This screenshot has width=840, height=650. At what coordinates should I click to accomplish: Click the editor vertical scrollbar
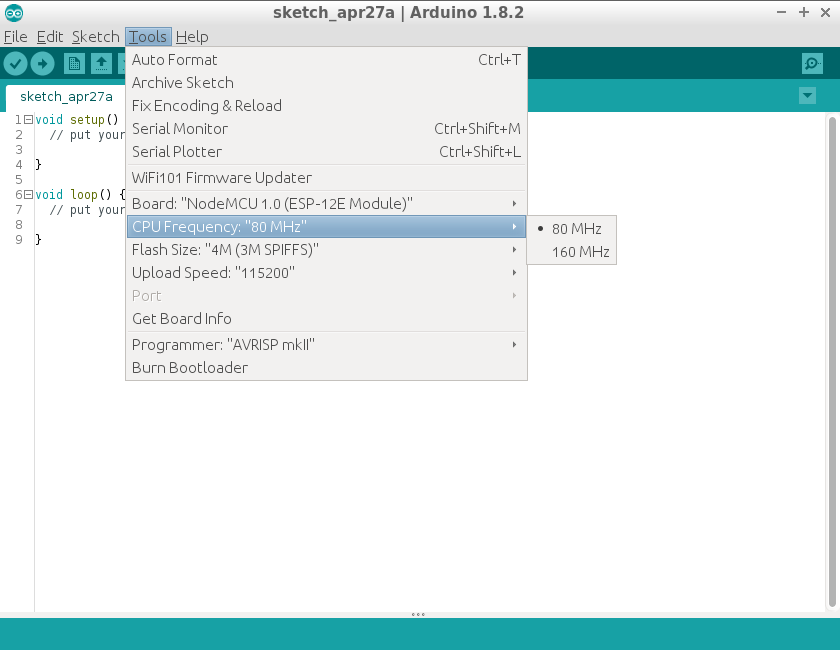(x=832, y=362)
